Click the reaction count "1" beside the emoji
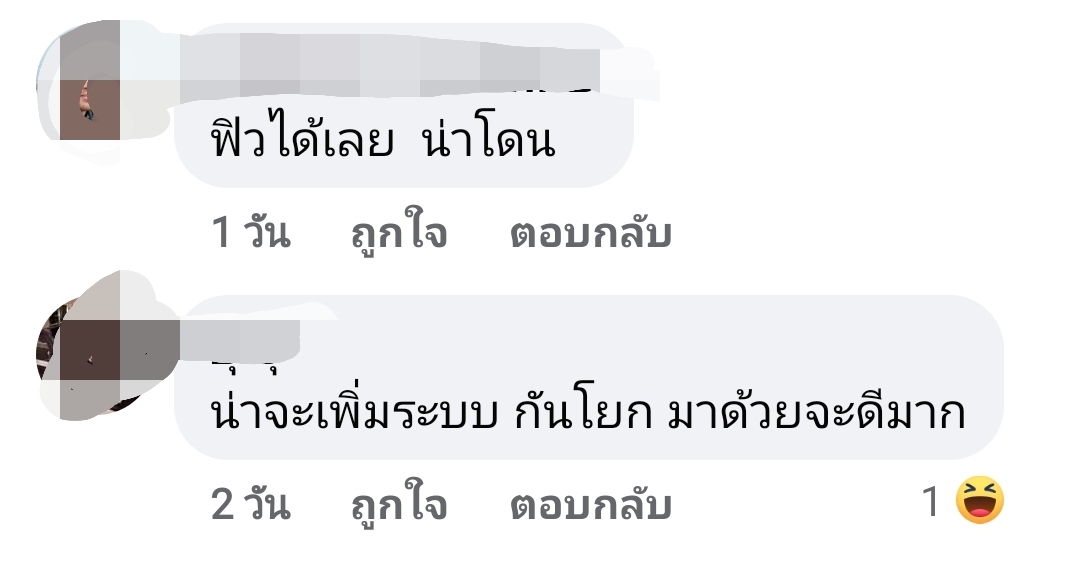The width and height of the screenshot is (1080, 564). pyautogui.click(x=931, y=501)
